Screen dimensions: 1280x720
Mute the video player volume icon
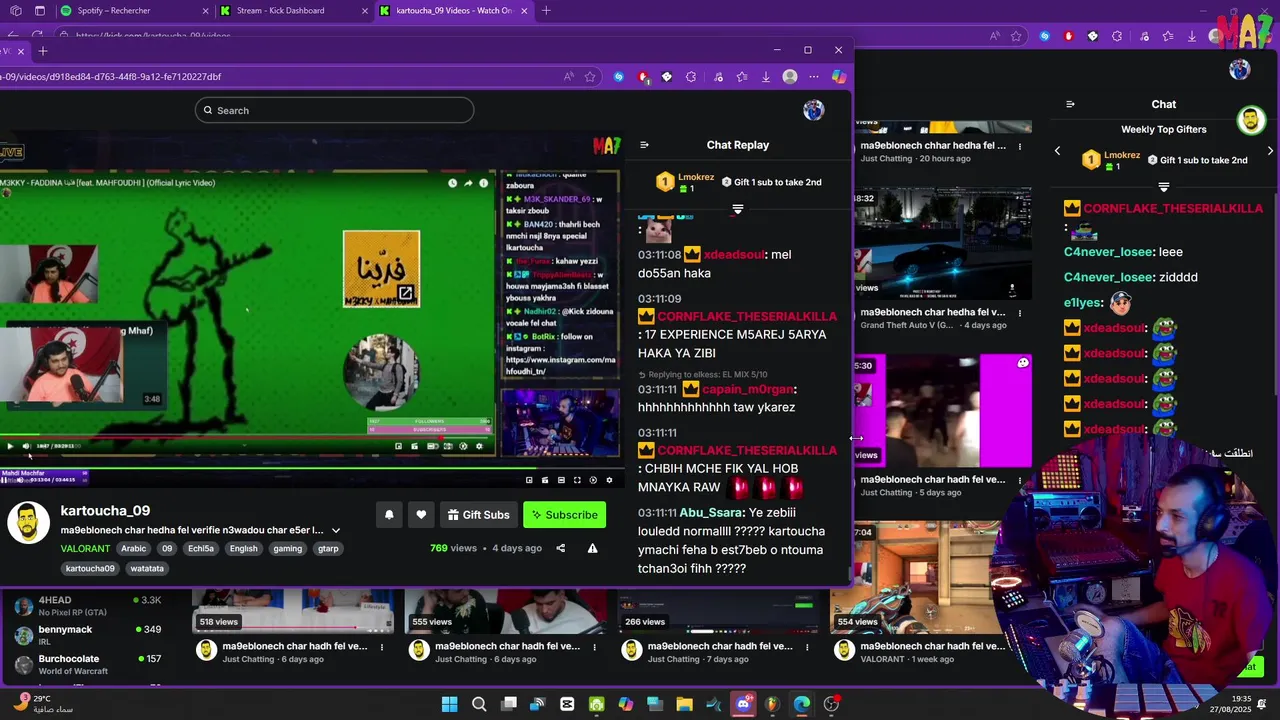coord(26,446)
